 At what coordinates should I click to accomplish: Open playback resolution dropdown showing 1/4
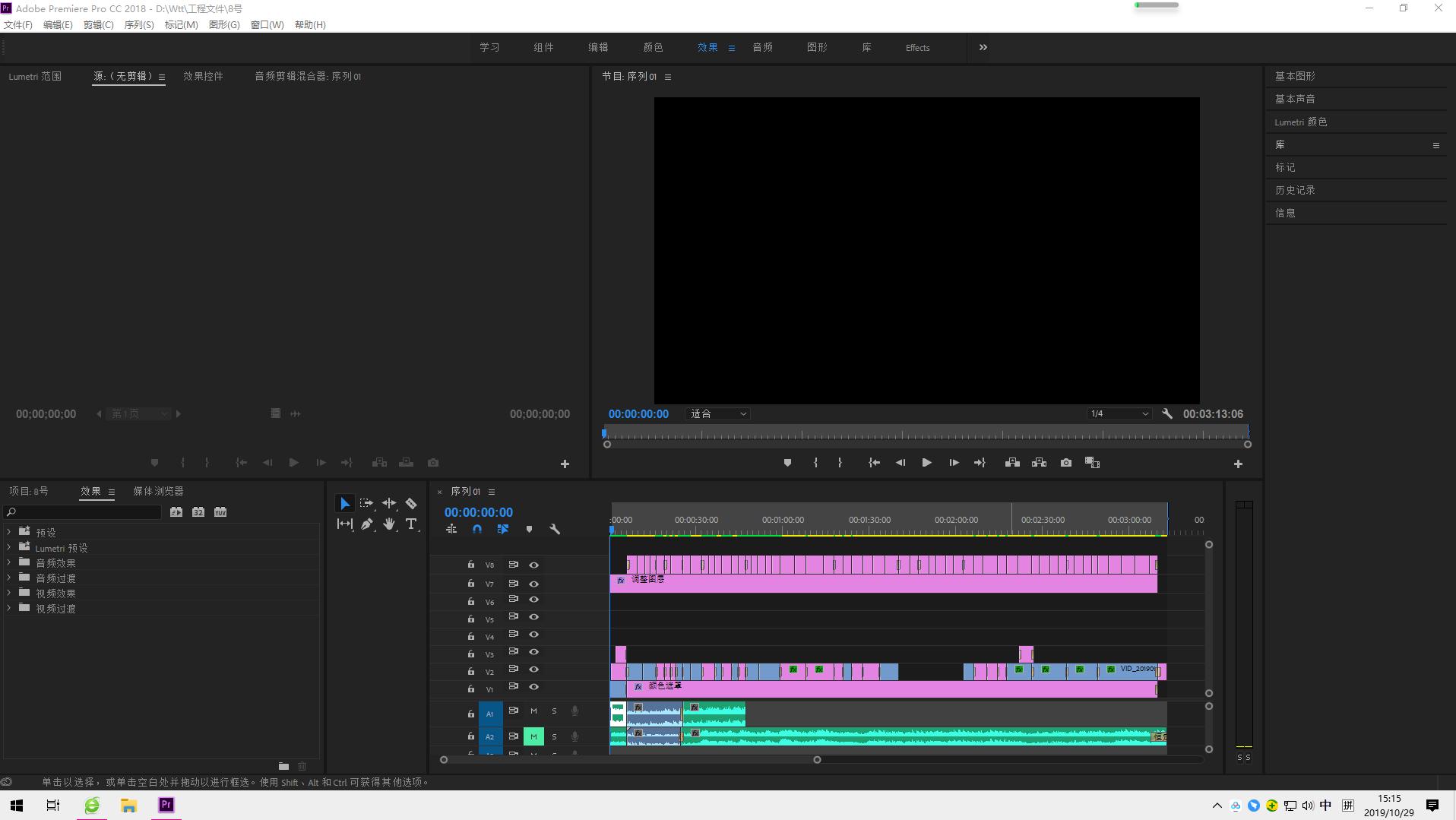pos(1119,414)
